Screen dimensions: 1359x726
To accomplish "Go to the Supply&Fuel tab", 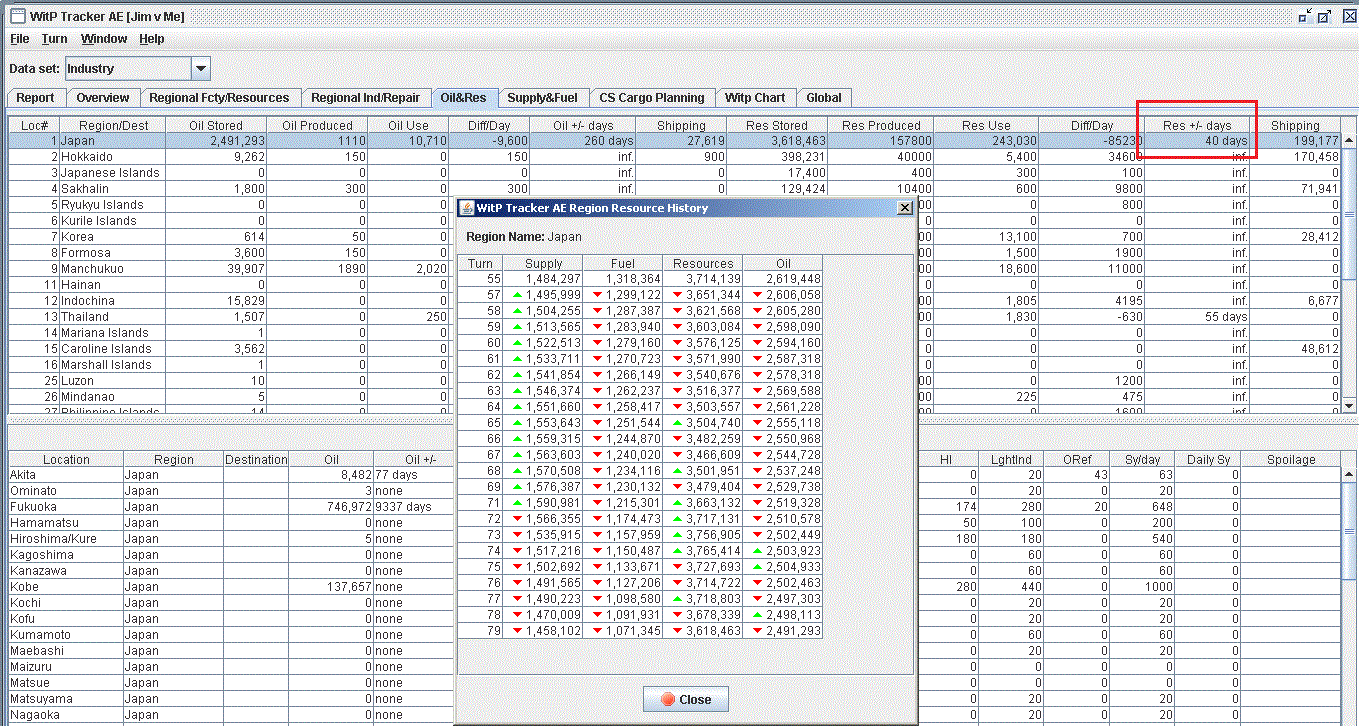I will (542, 98).
